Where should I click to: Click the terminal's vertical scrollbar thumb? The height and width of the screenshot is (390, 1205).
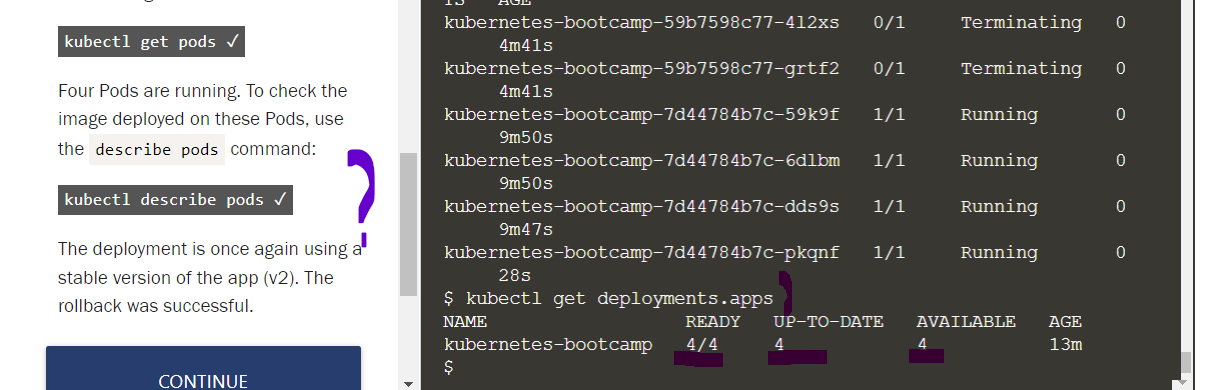point(1187,362)
